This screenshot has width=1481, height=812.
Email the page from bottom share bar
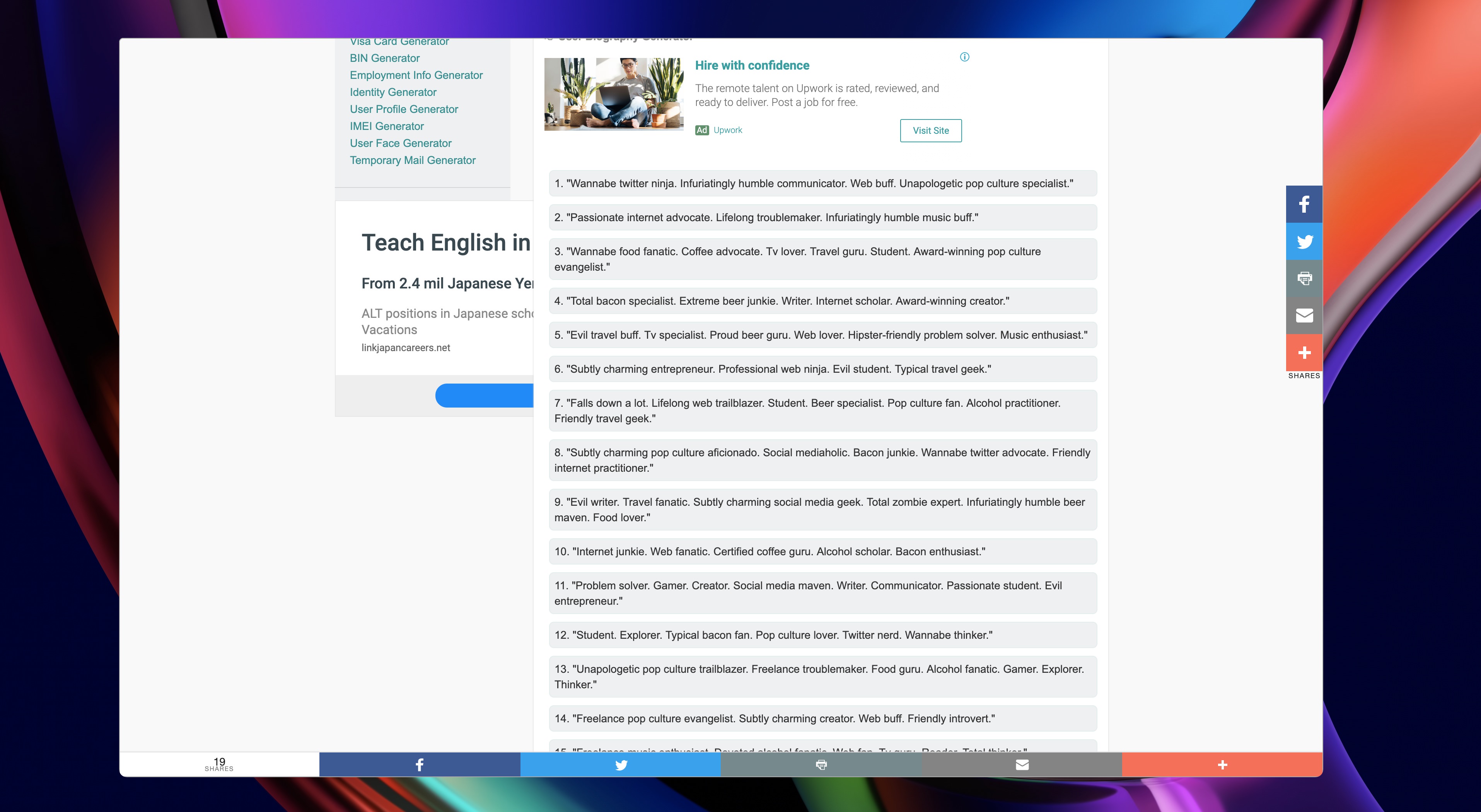[1022, 764]
